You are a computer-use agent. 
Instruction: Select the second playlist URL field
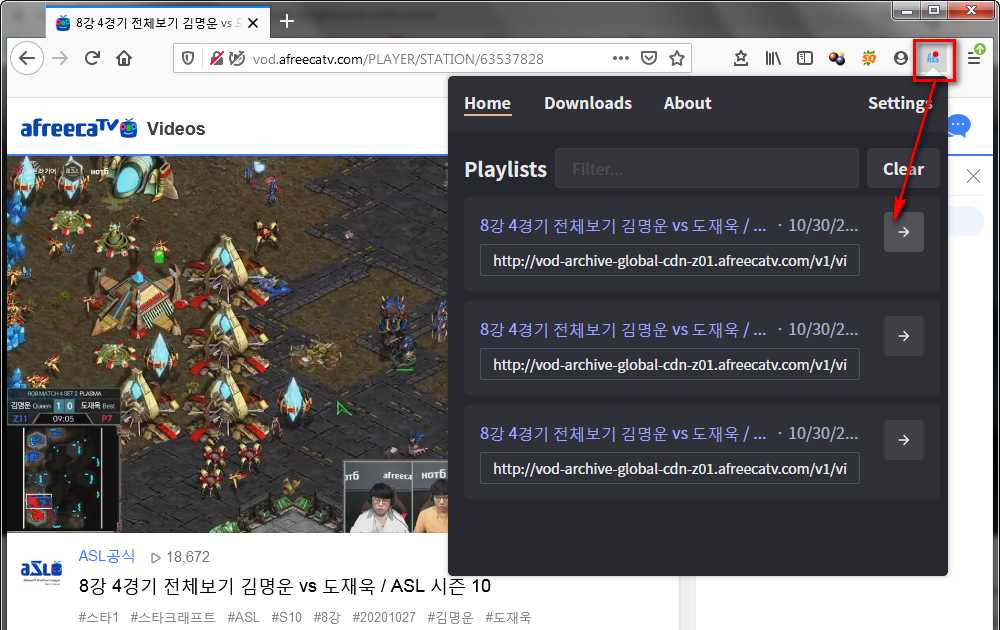[x=670, y=365]
